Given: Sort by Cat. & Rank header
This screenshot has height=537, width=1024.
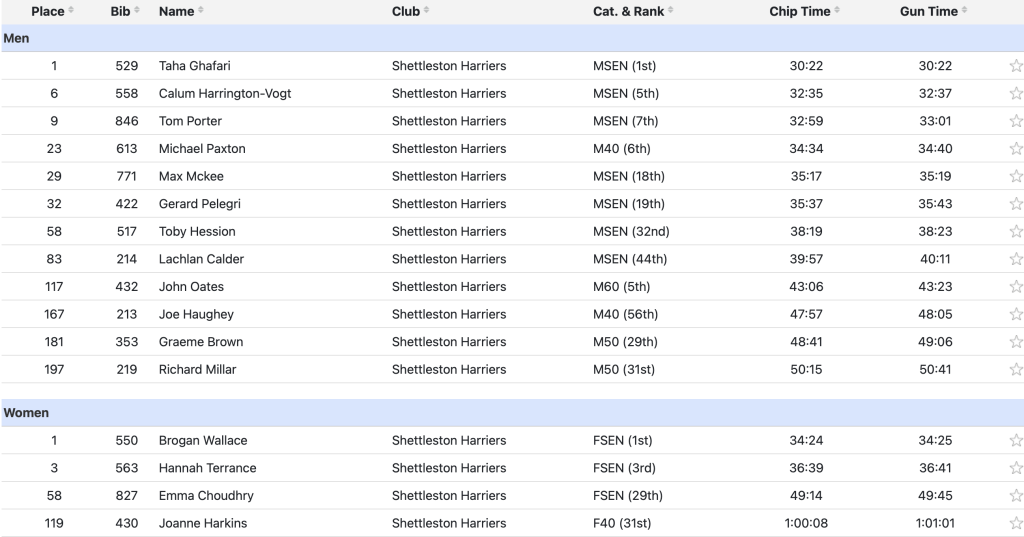Looking at the screenshot, I should (x=633, y=11).
